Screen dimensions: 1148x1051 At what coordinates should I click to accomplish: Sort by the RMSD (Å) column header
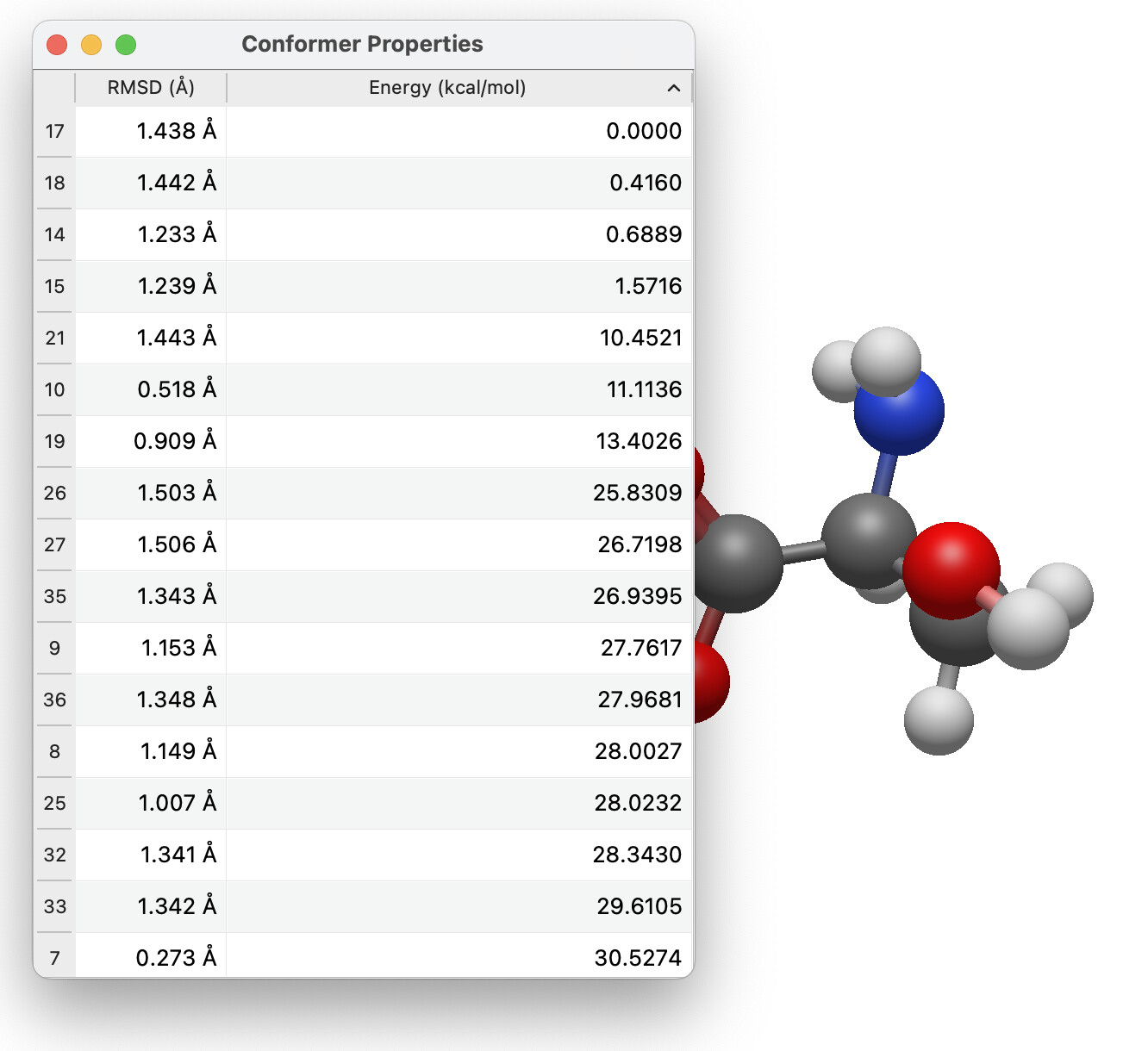pyautogui.click(x=151, y=88)
